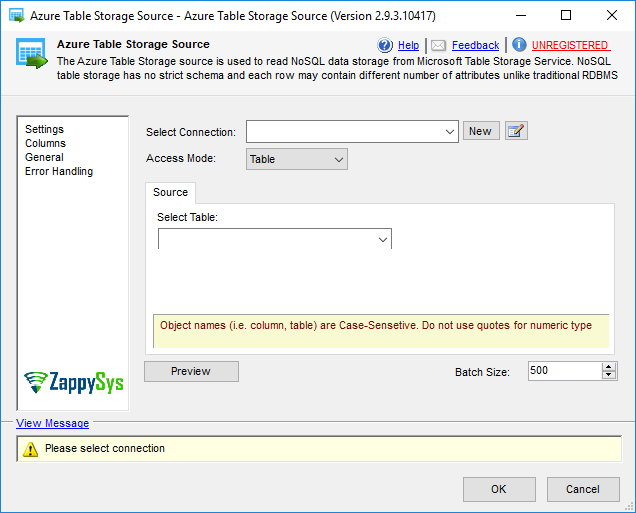Click the 'Select Table:' label
The image size is (636, 513).
(187, 217)
